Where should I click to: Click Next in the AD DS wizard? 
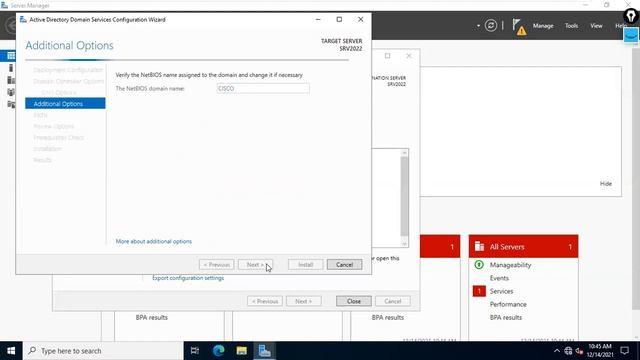[x=256, y=265]
